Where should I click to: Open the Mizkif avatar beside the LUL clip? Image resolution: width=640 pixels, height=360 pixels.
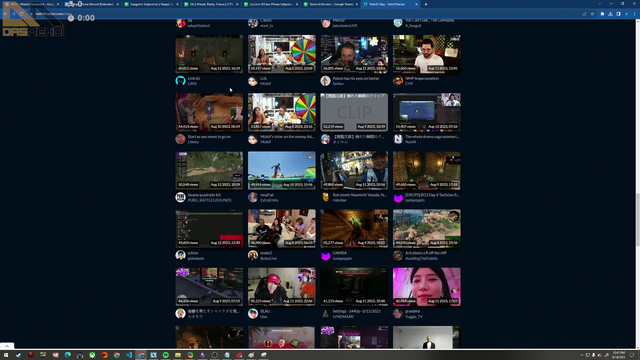pos(253,81)
